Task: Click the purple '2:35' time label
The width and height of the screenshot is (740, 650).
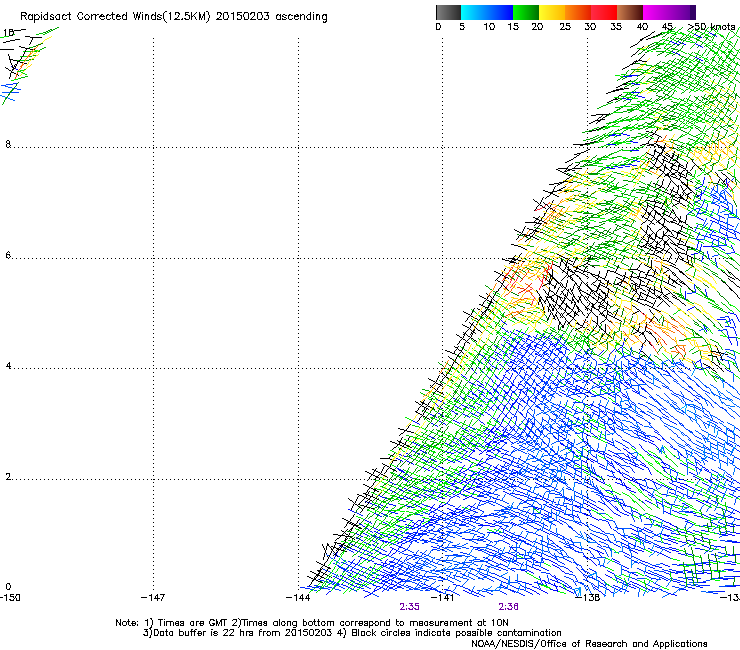Action: tap(409, 607)
